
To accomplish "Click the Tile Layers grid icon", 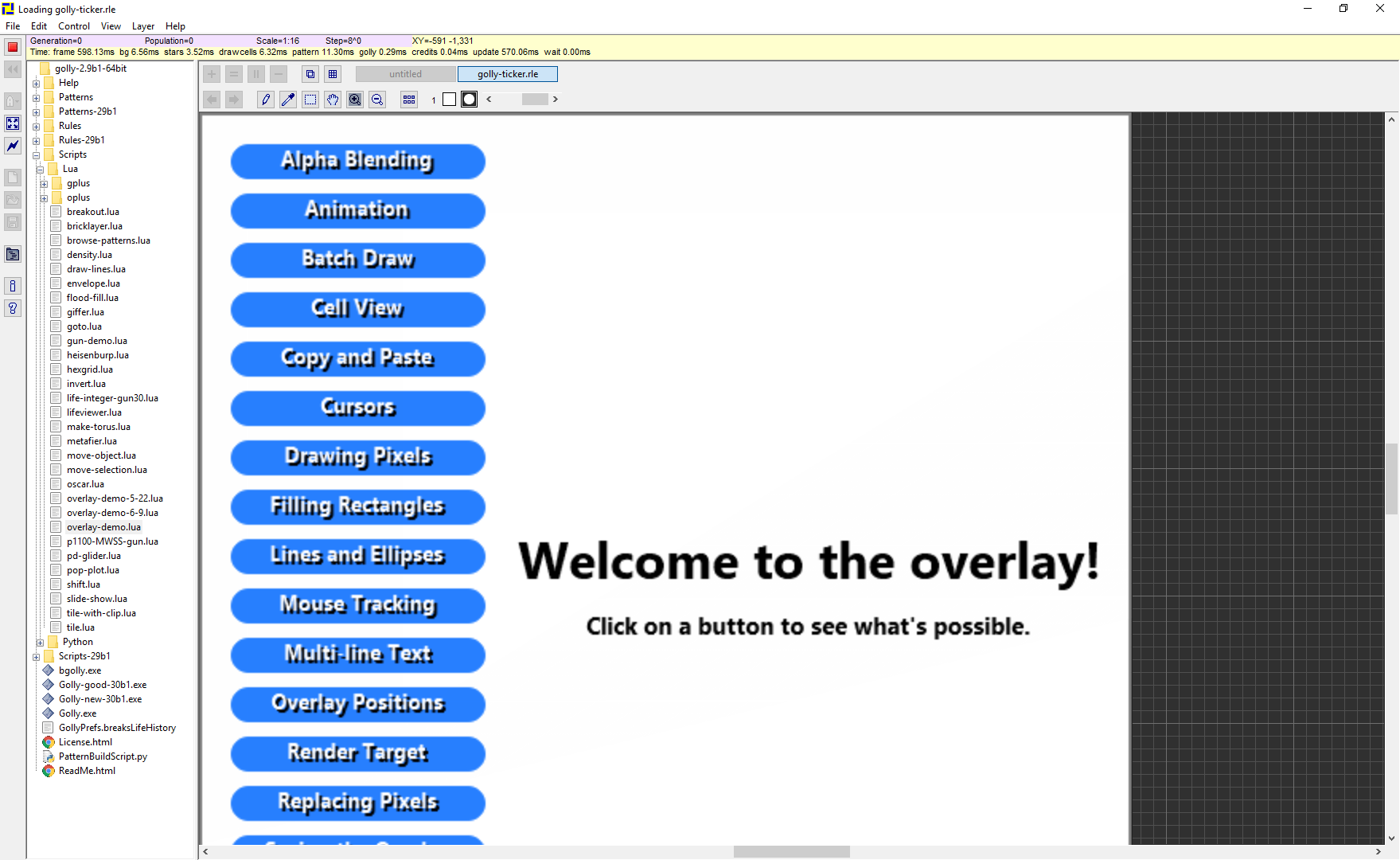I will 333,74.
